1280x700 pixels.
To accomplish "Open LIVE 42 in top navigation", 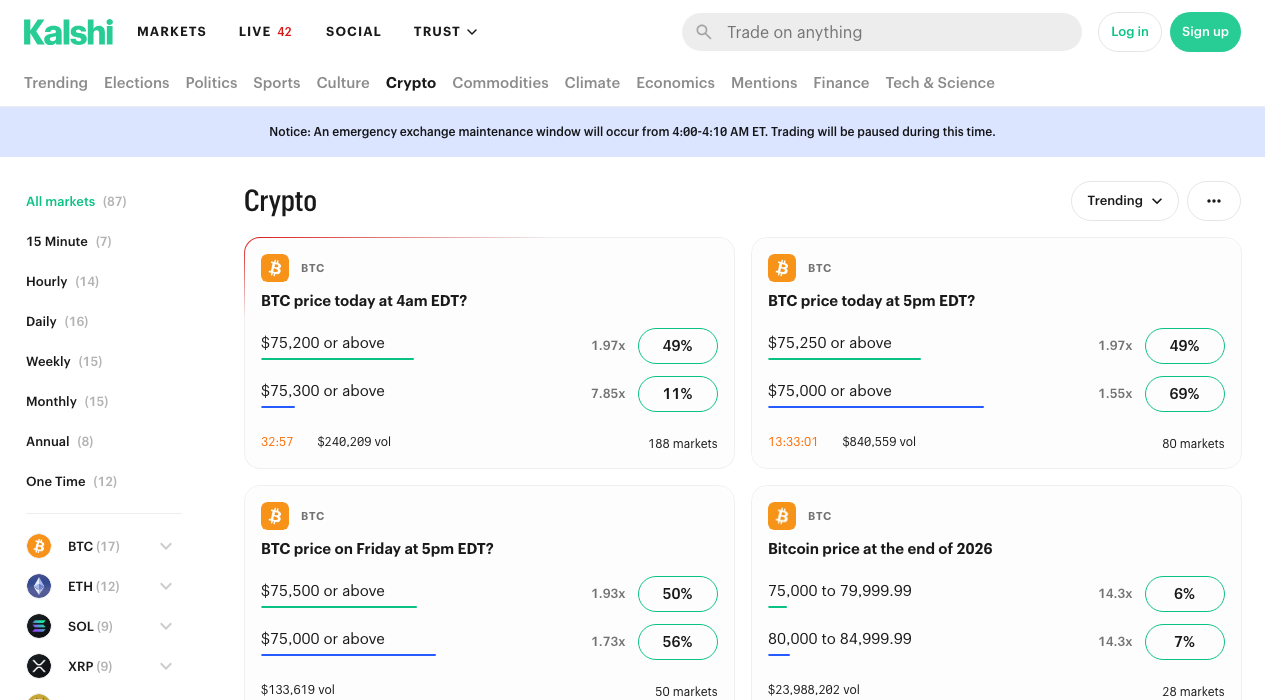I will (265, 32).
